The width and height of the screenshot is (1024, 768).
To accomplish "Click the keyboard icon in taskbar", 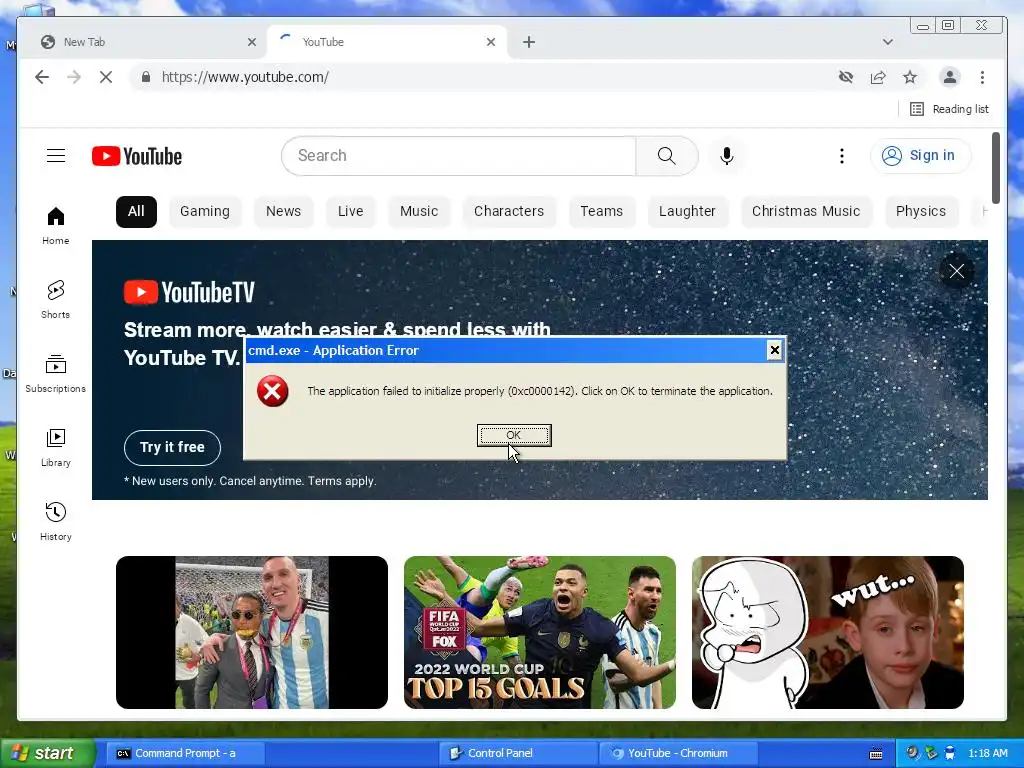I will (x=876, y=754).
